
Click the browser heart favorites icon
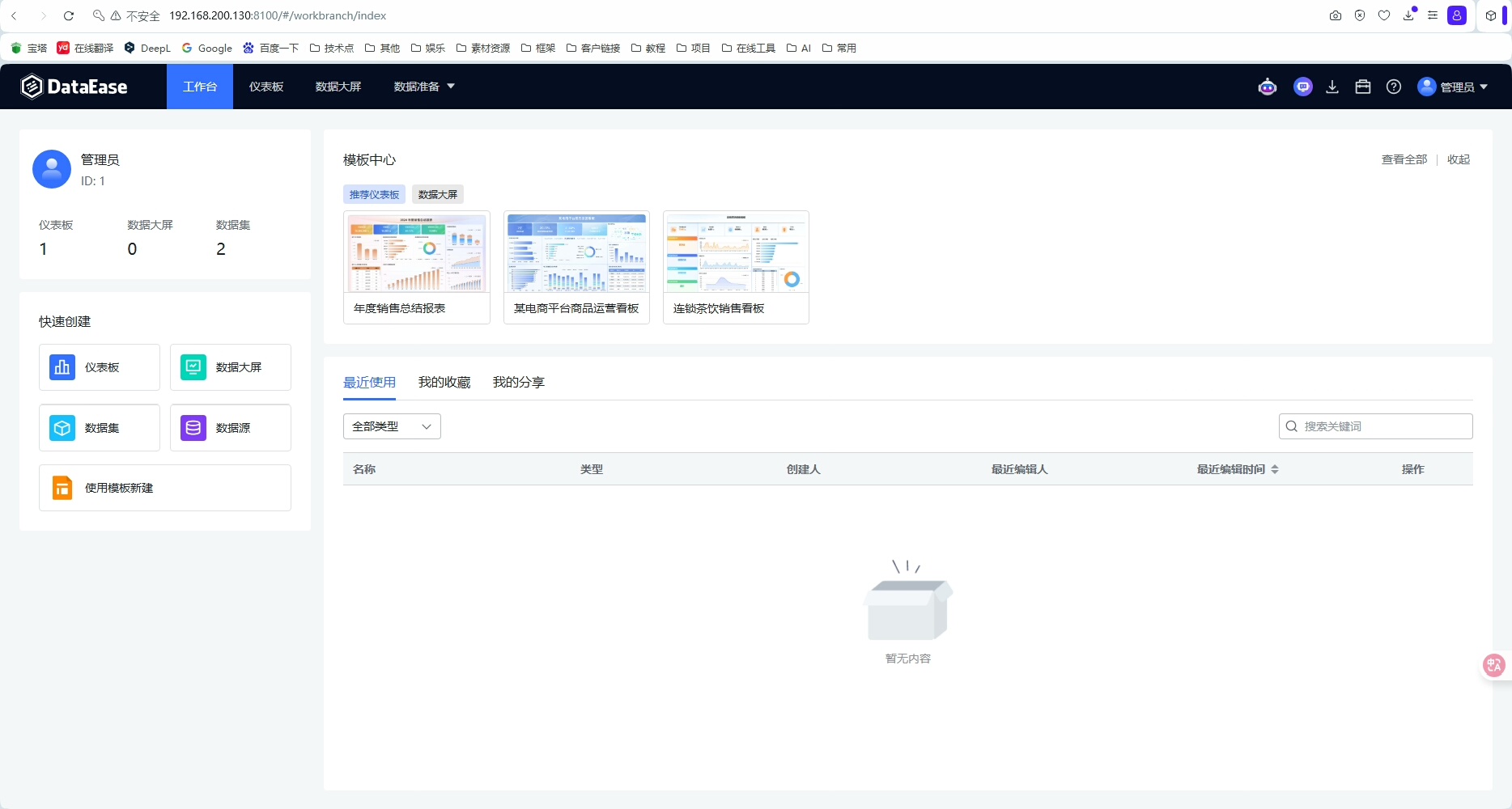click(x=1384, y=15)
